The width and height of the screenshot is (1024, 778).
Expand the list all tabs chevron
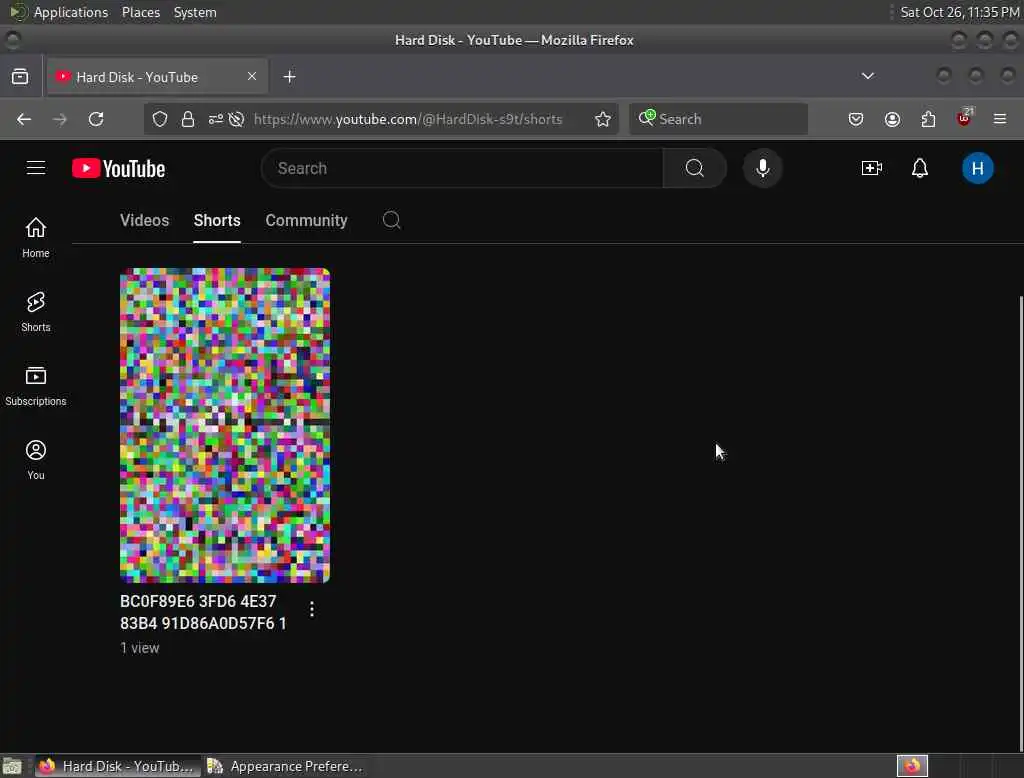[867, 76]
